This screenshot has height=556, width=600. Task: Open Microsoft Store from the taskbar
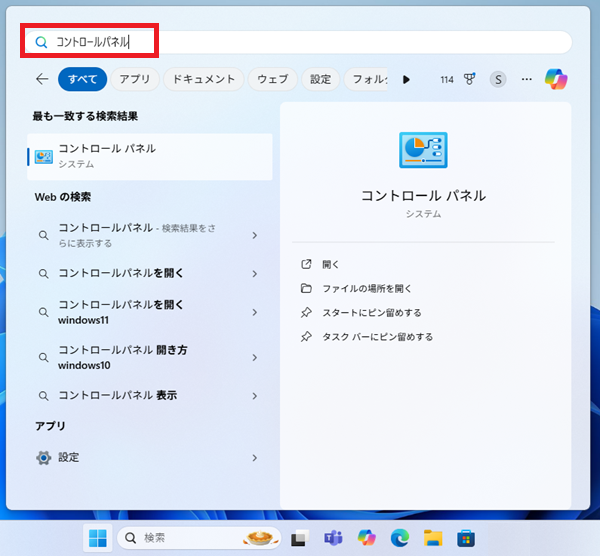click(466, 538)
